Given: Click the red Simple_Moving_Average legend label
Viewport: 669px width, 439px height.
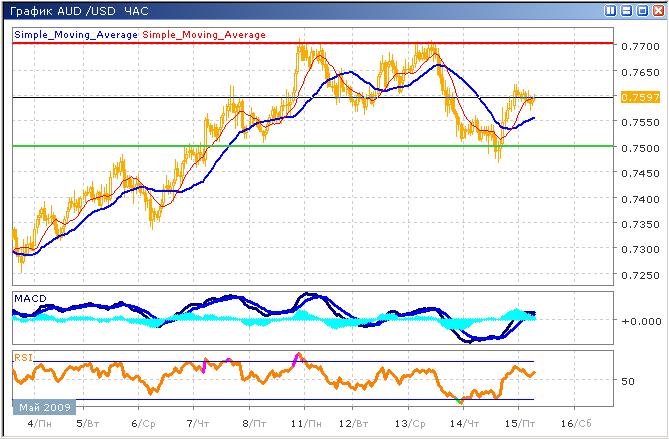Looking at the screenshot, I should [x=205, y=35].
